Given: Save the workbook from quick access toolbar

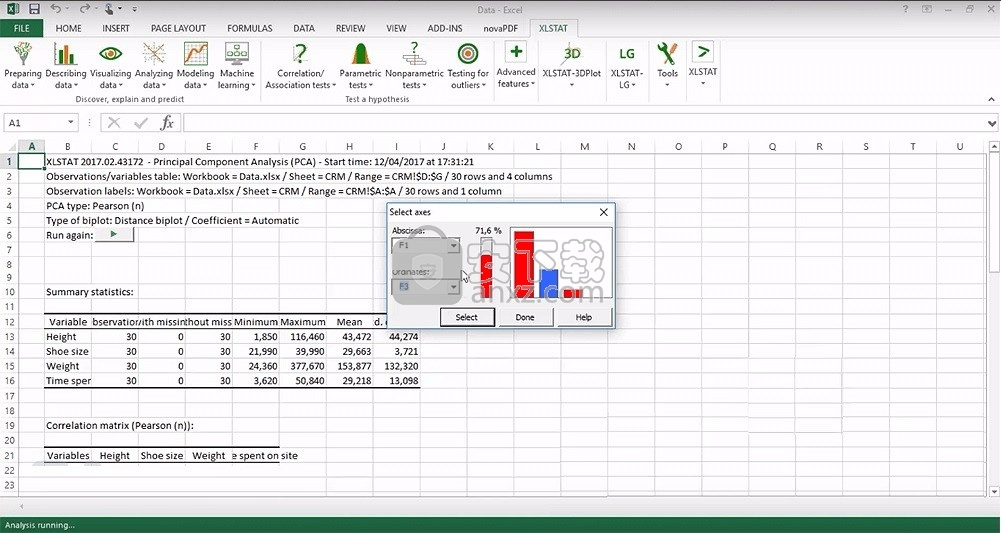Looking at the screenshot, I should (34, 9).
